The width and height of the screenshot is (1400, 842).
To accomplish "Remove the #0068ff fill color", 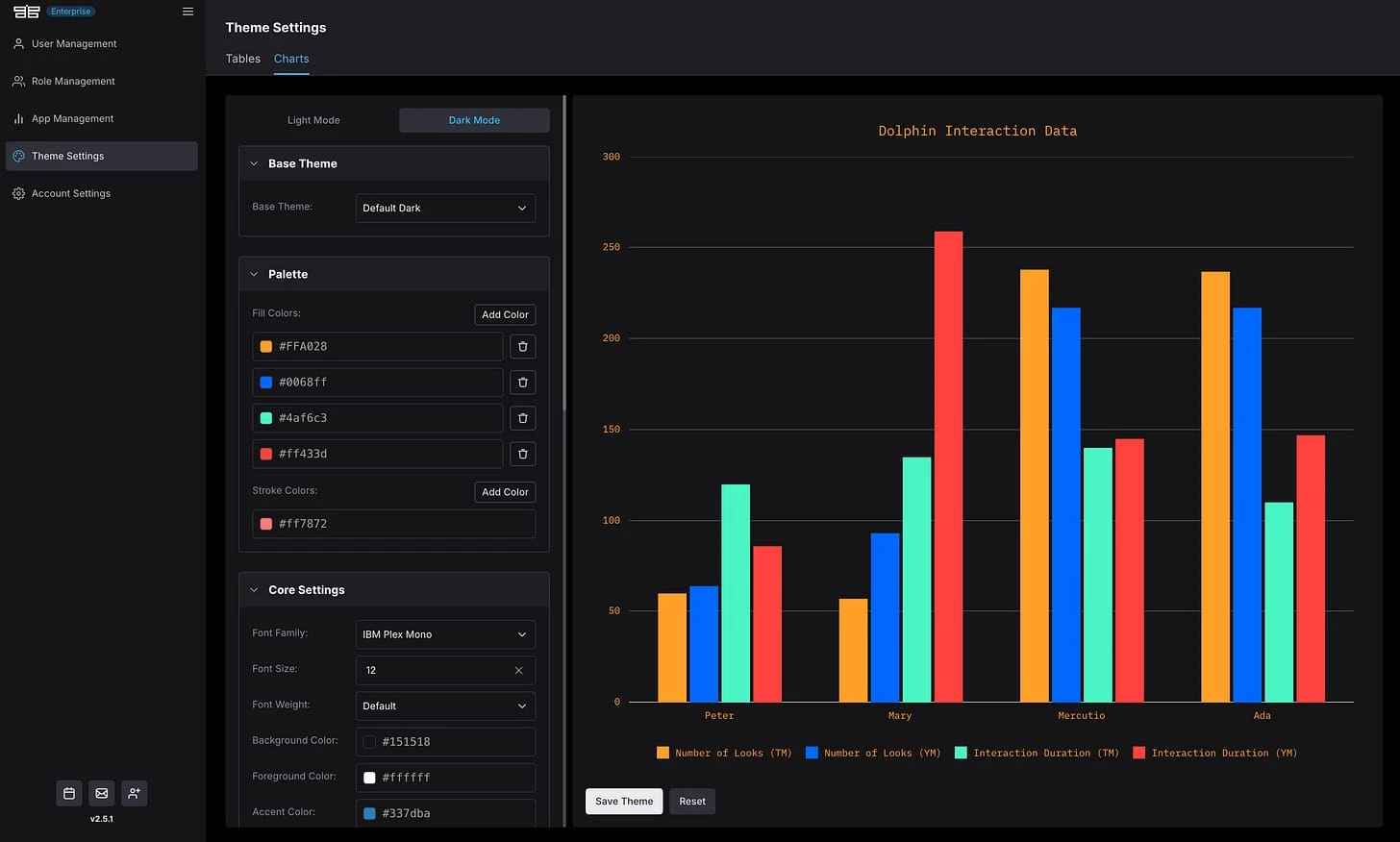I will point(522,383).
